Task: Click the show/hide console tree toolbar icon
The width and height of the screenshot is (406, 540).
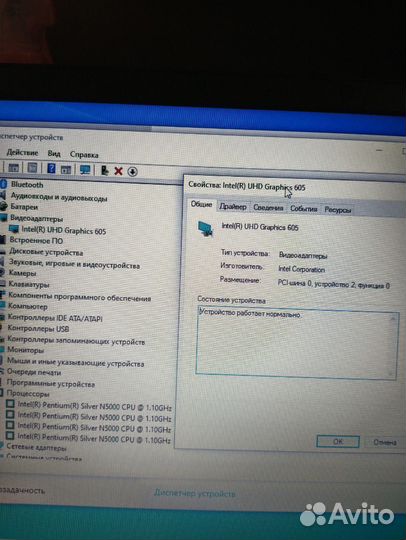Action: (13, 168)
